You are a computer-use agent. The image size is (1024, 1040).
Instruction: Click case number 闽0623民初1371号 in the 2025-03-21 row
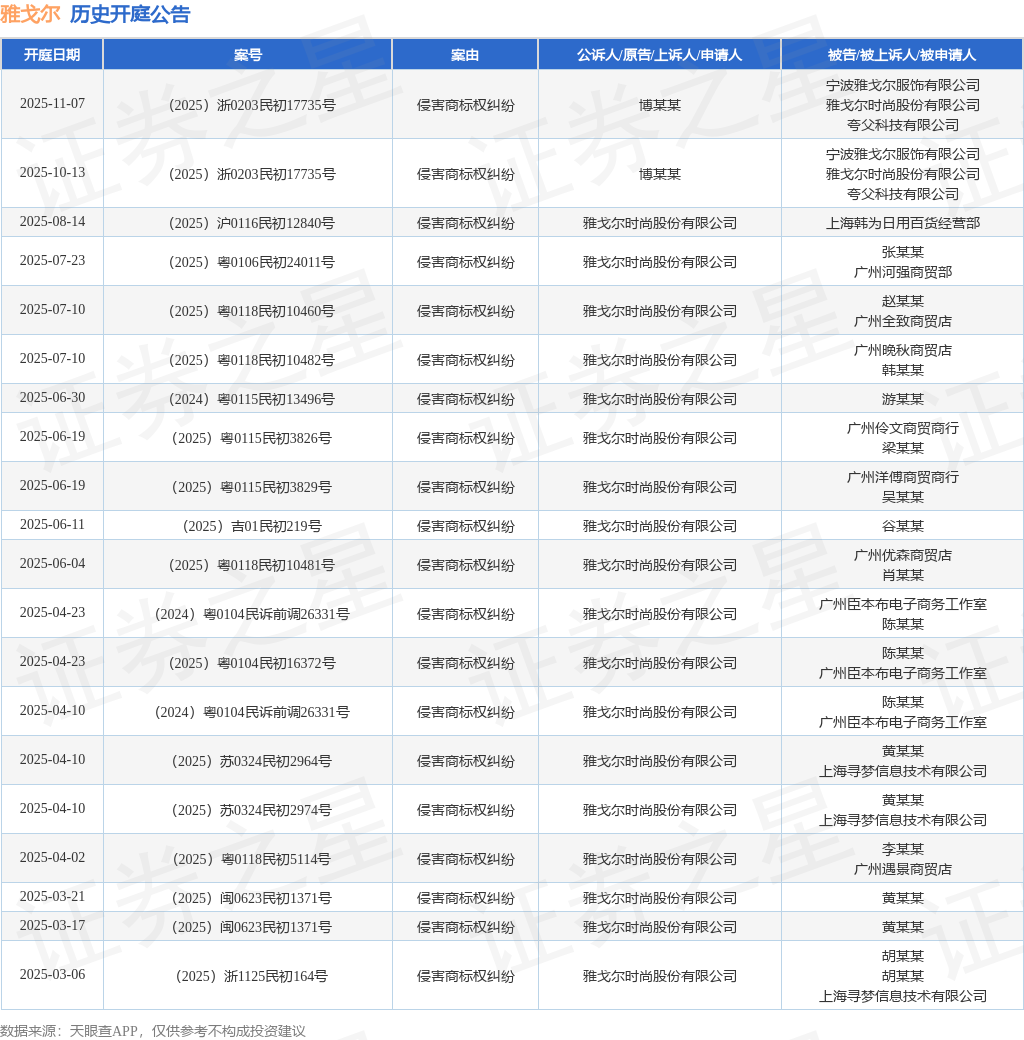[252, 899]
